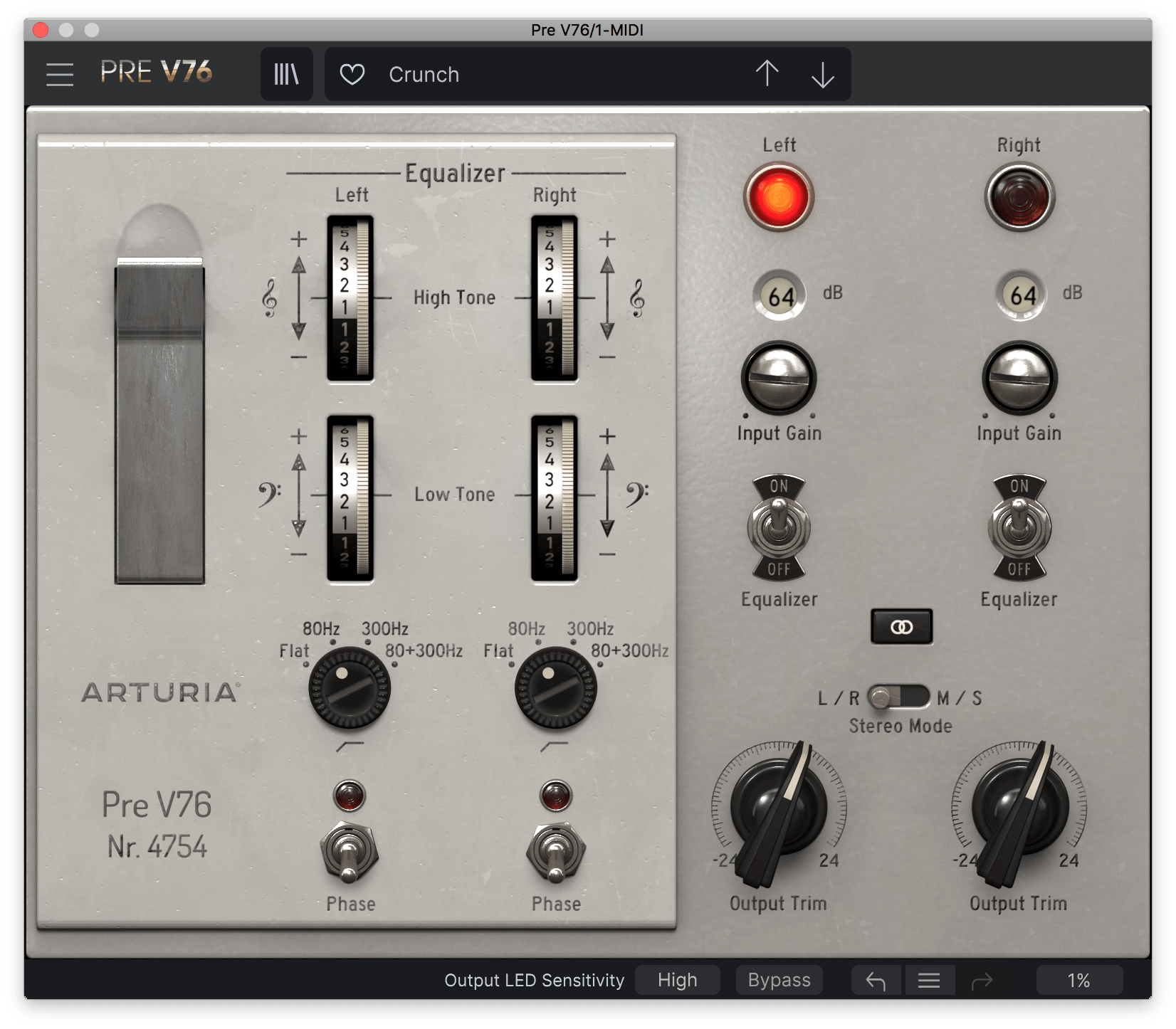Load the next preset with the down arrow
1176x1029 pixels.
[x=822, y=73]
